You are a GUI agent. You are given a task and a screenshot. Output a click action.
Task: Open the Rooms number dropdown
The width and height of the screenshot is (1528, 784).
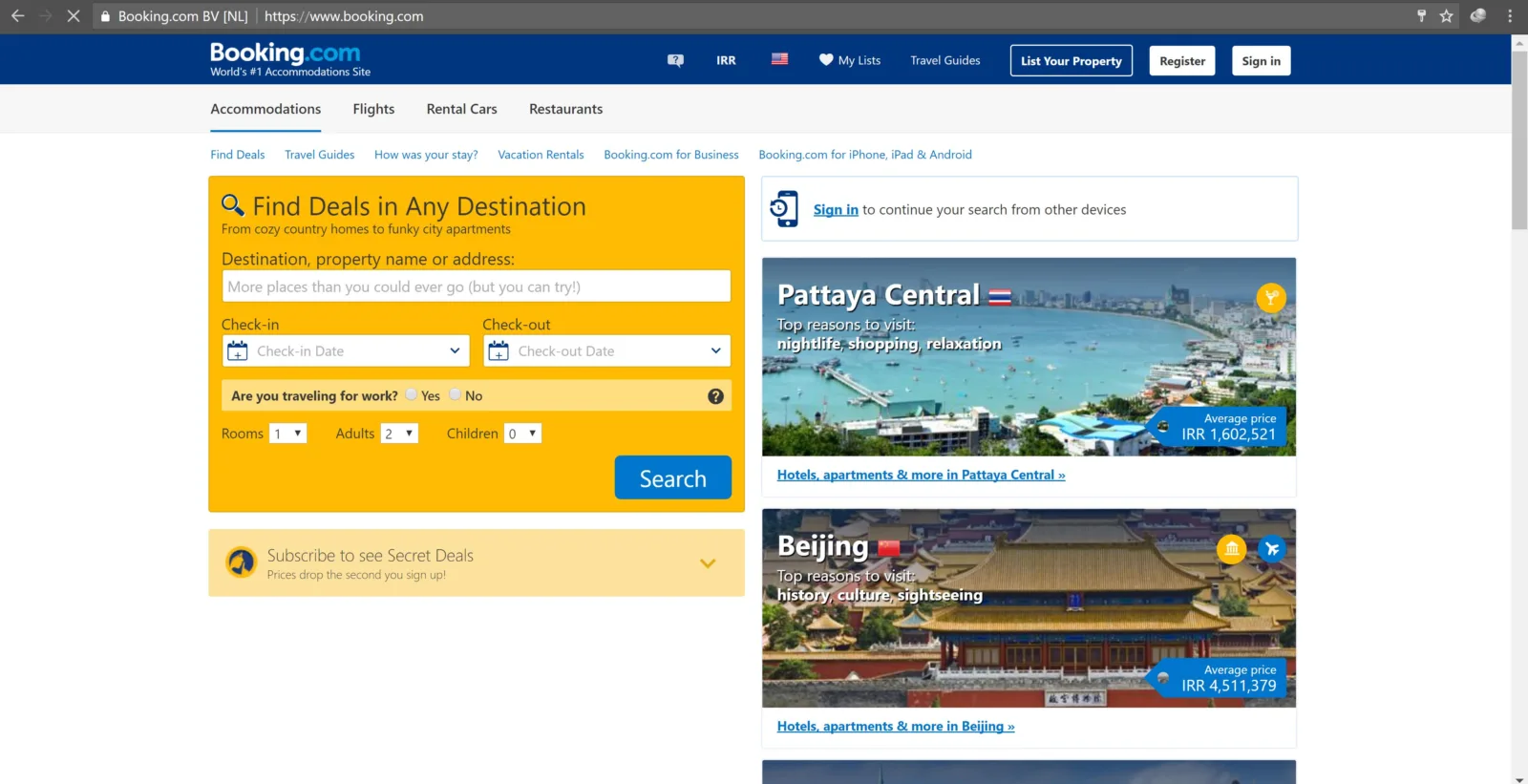point(287,434)
